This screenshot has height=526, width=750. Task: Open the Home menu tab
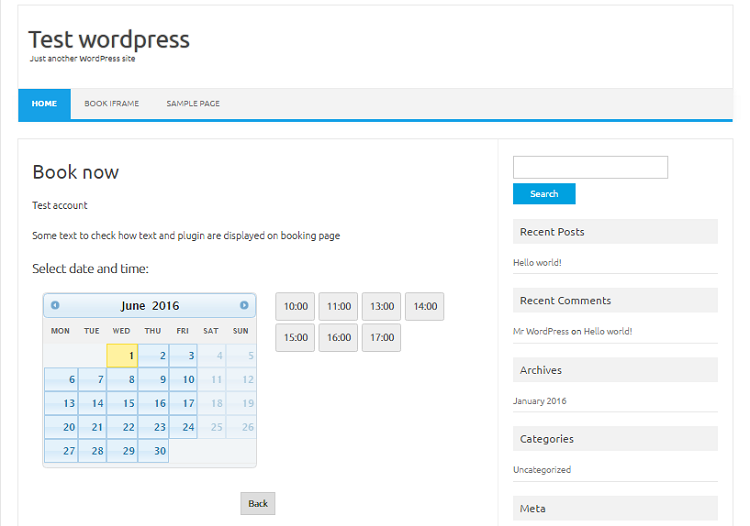point(44,104)
